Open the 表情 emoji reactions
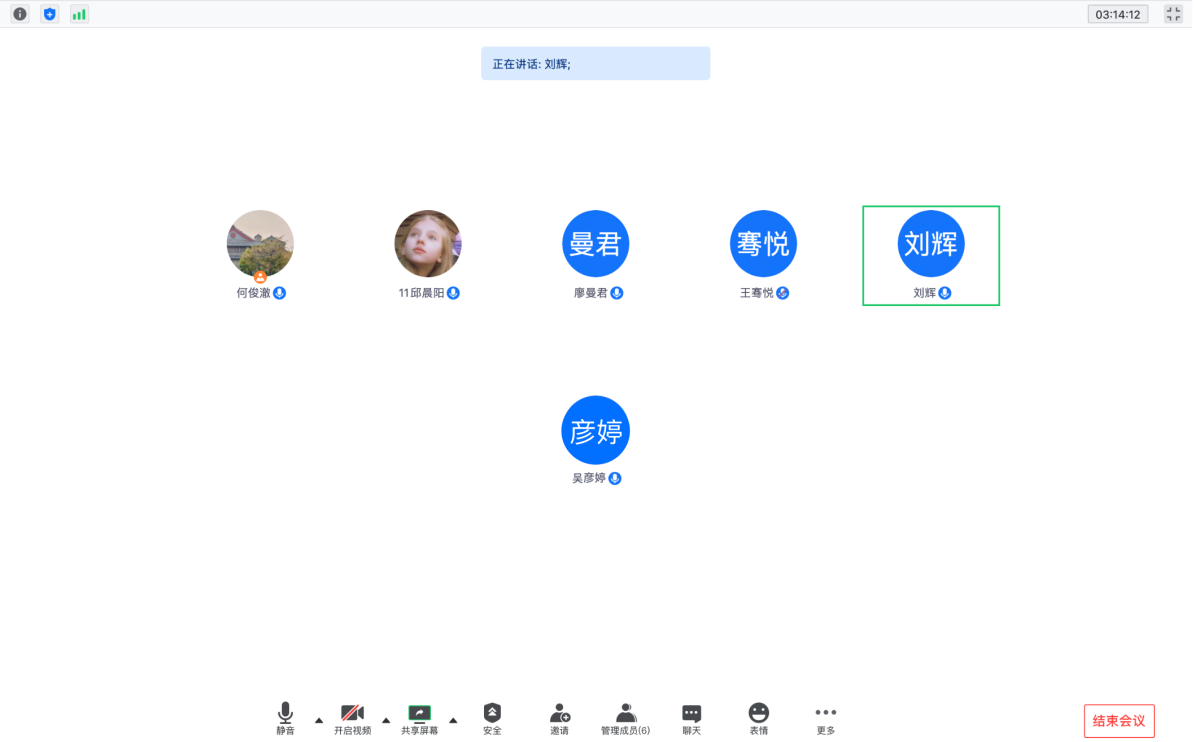The image size is (1195, 742). [759, 718]
